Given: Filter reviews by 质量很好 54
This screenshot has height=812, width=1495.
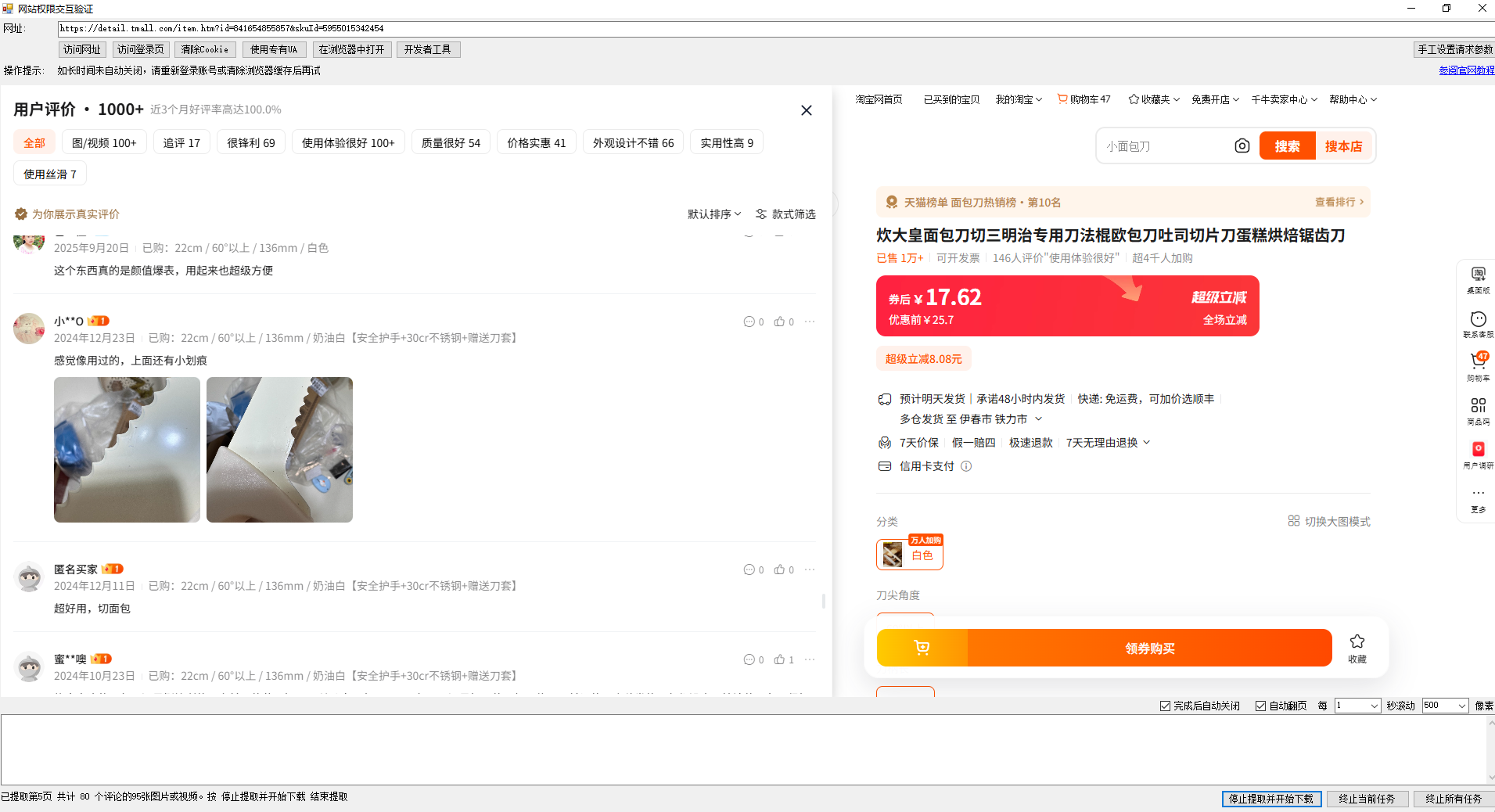Looking at the screenshot, I should (x=451, y=142).
